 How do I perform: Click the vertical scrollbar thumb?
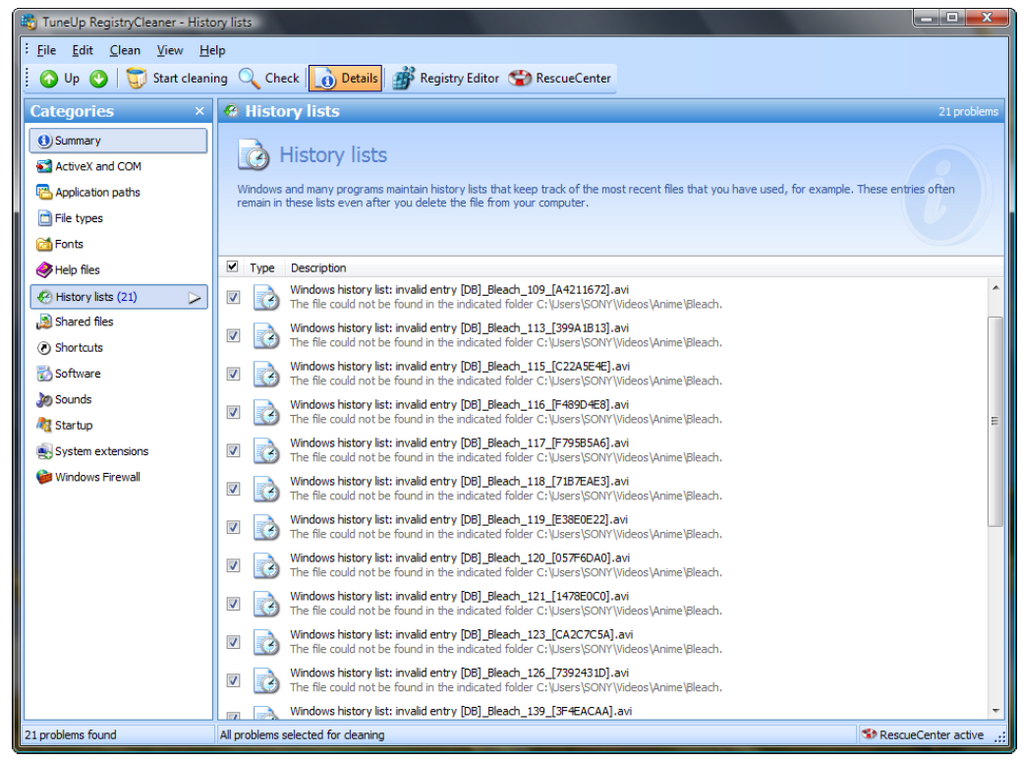pos(995,421)
